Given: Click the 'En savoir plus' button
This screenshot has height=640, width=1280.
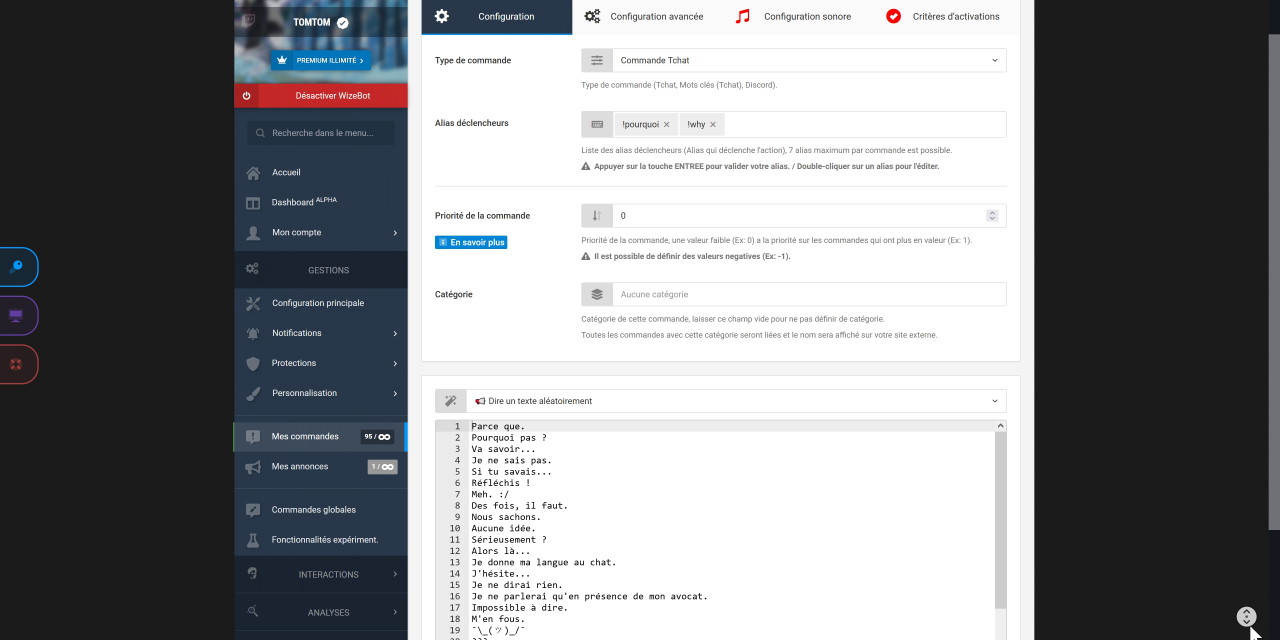Looking at the screenshot, I should tap(471, 242).
